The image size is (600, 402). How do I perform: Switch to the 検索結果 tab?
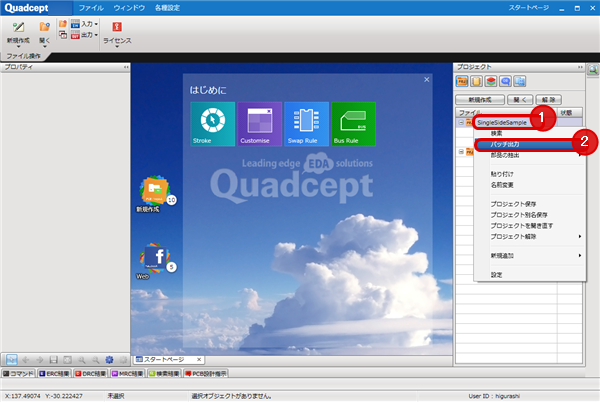[x=164, y=374]
